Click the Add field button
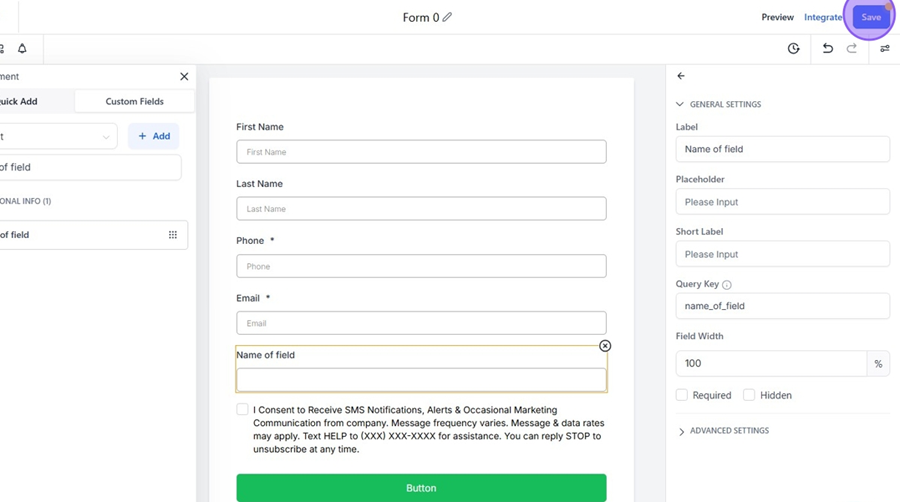Image resolution: width=900 pixels, height=502 pixels. coord(154,136)
